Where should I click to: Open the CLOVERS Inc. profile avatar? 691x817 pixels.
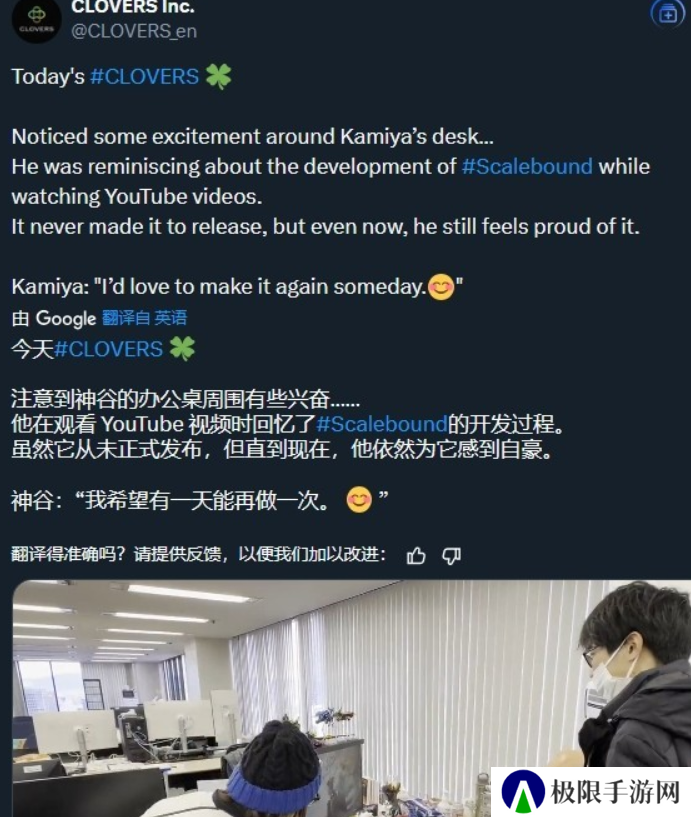point(36,20)
